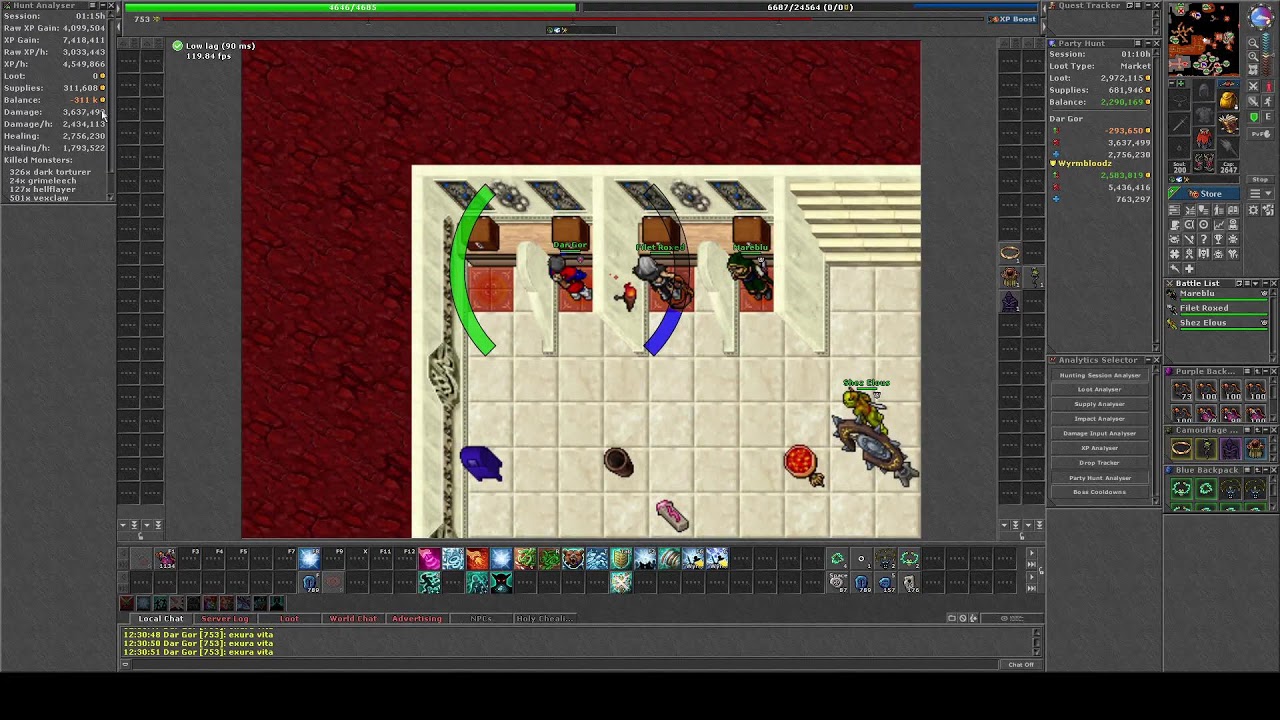This screenshot has height=720, width=1280.
Task: Click the question mark help icon
Action: coord(1203,239)
